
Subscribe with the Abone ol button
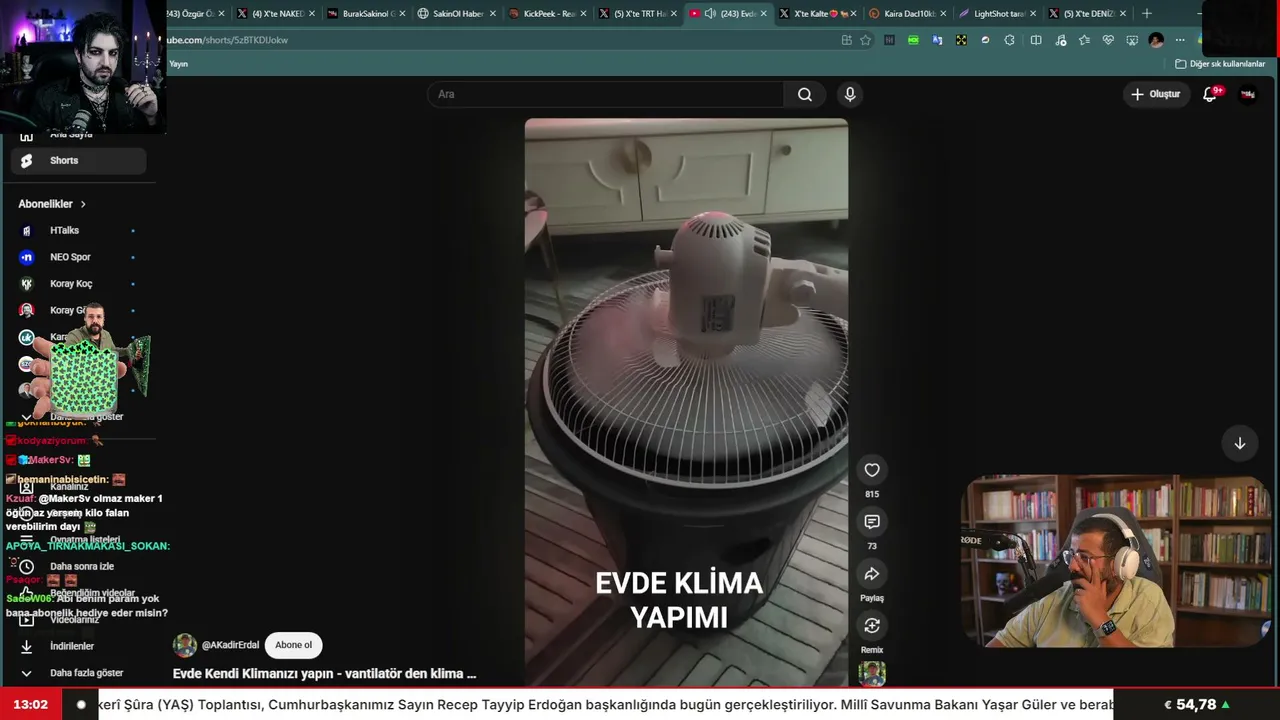293,645
